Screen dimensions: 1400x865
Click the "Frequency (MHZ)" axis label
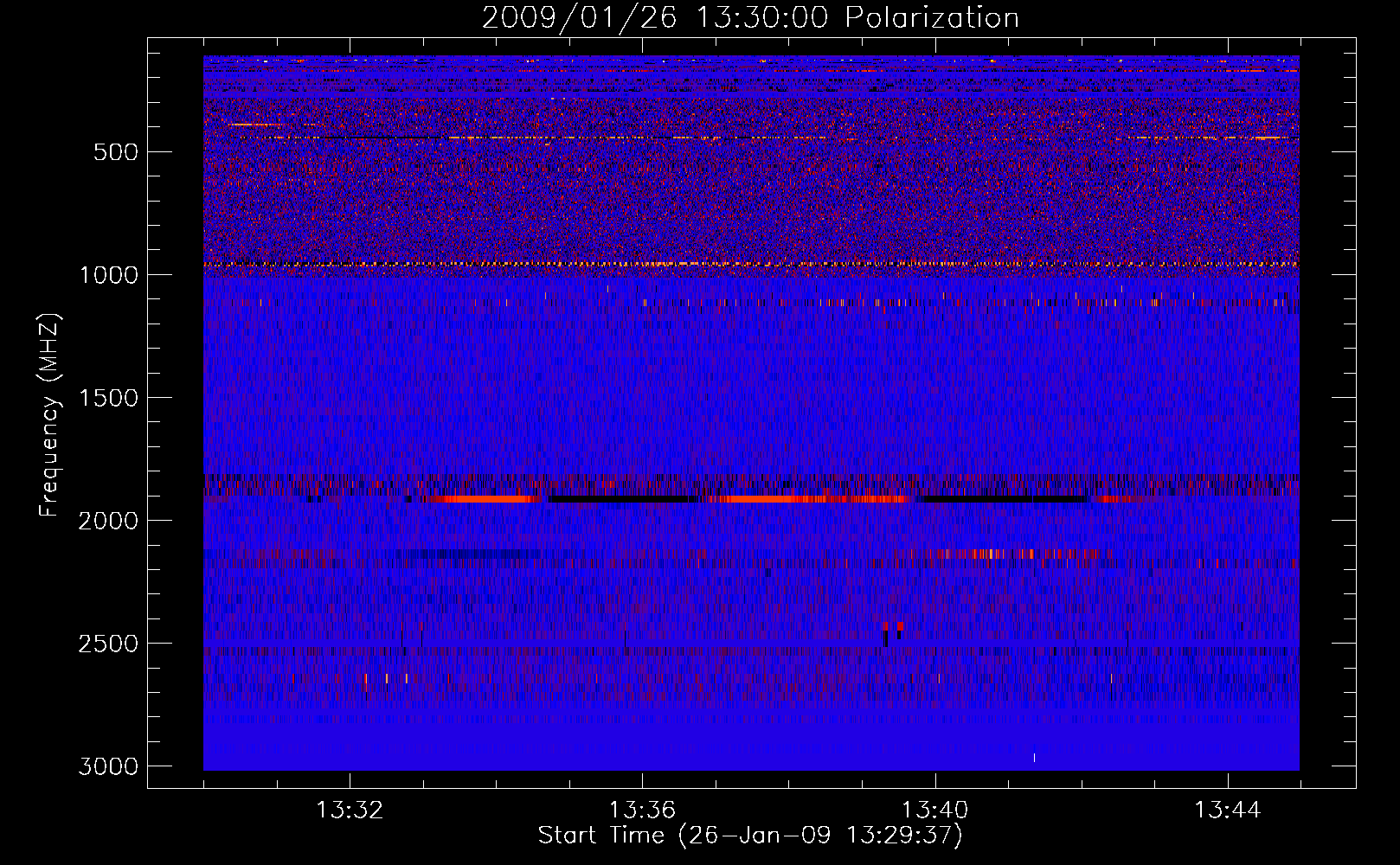[x=49, y=414]
